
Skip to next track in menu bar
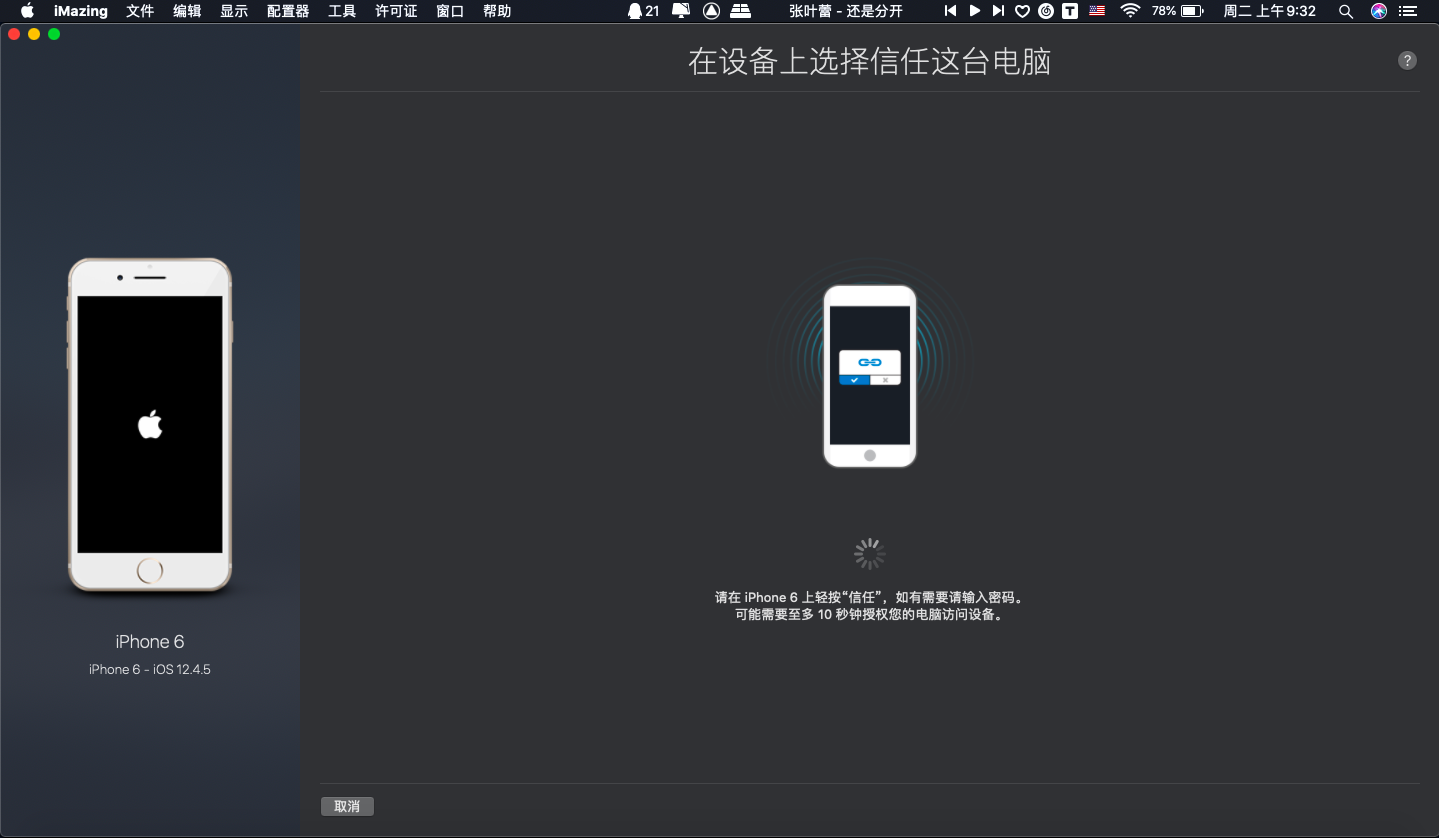coord(998,11)
